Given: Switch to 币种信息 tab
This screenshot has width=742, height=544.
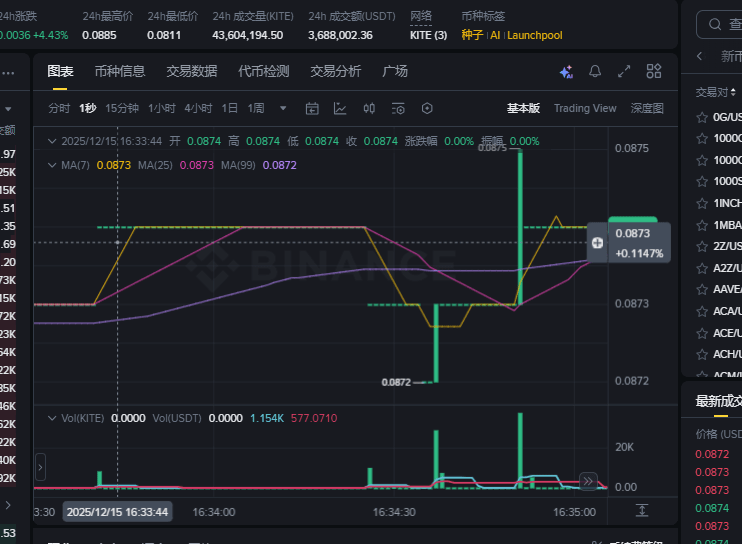Looking at the screenshot, I should click(120, 71).
